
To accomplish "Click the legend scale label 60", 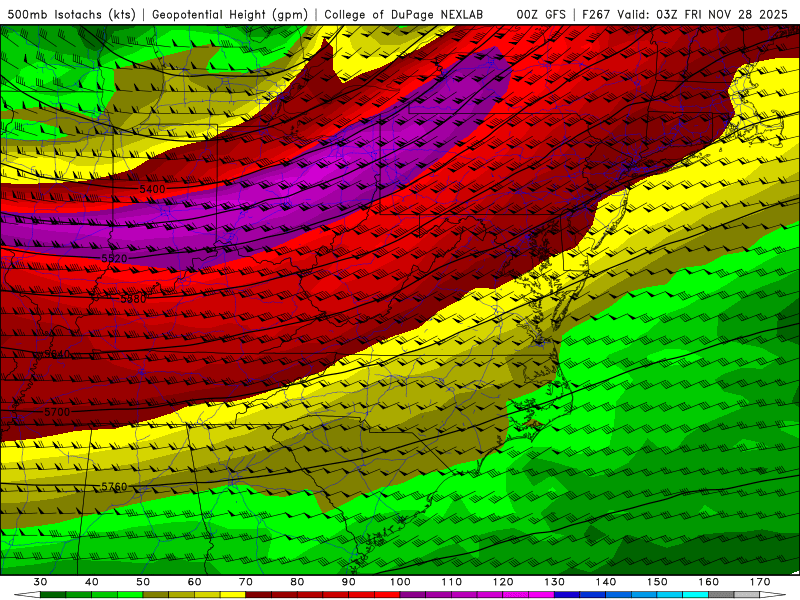I will [x=194, y=582].
